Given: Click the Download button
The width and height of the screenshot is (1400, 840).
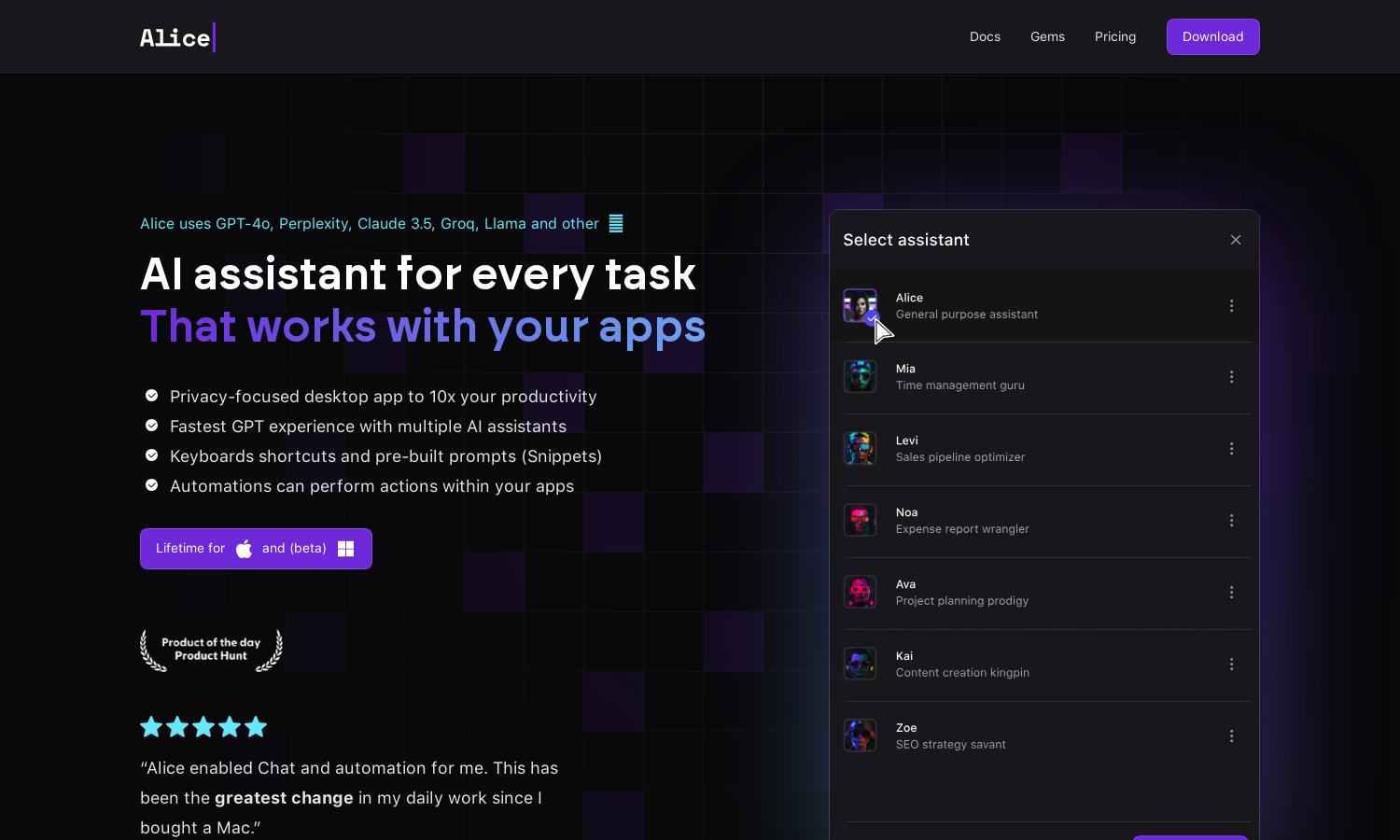Looking at the screenshot, I should pos(1212,36).
